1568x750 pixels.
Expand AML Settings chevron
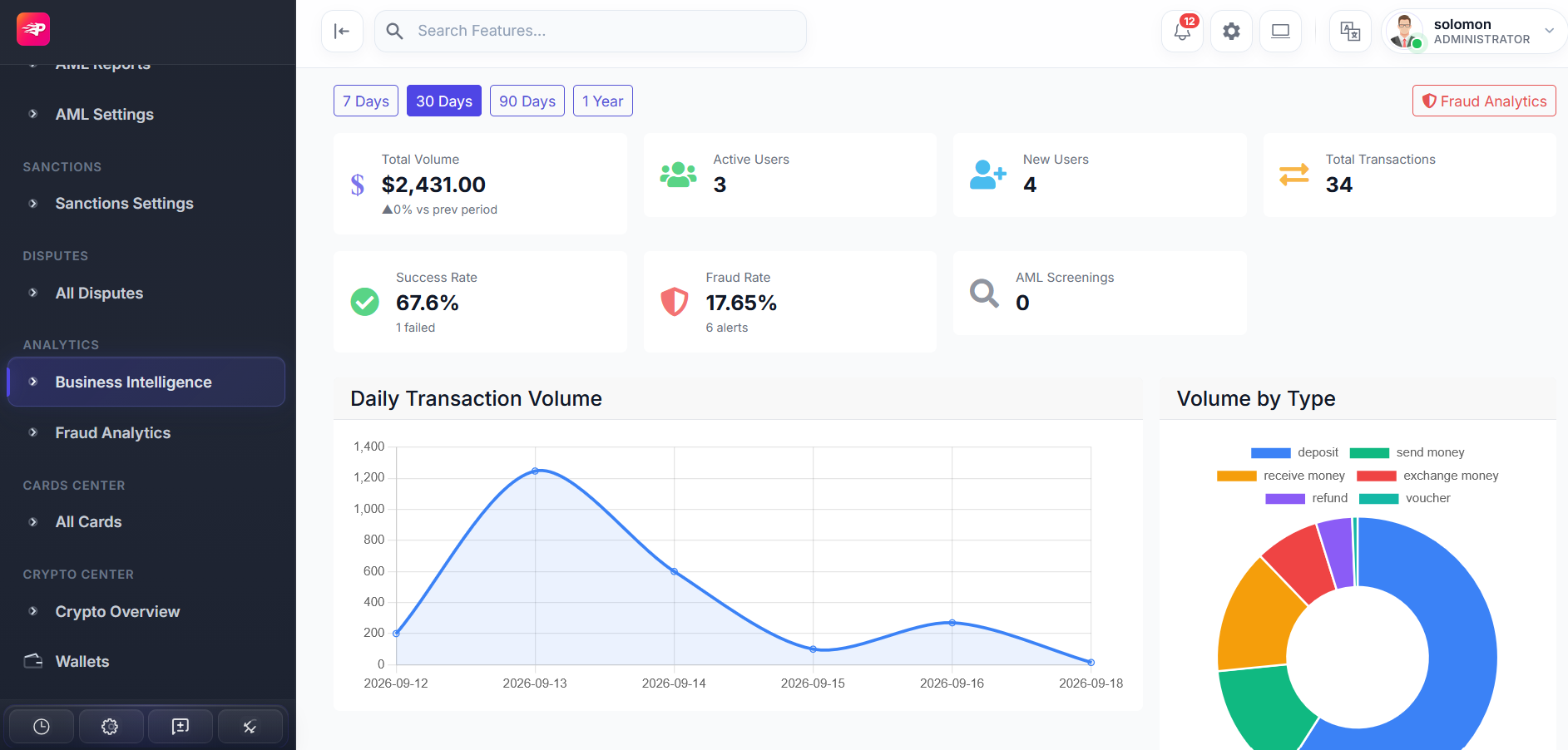(33, 114)
